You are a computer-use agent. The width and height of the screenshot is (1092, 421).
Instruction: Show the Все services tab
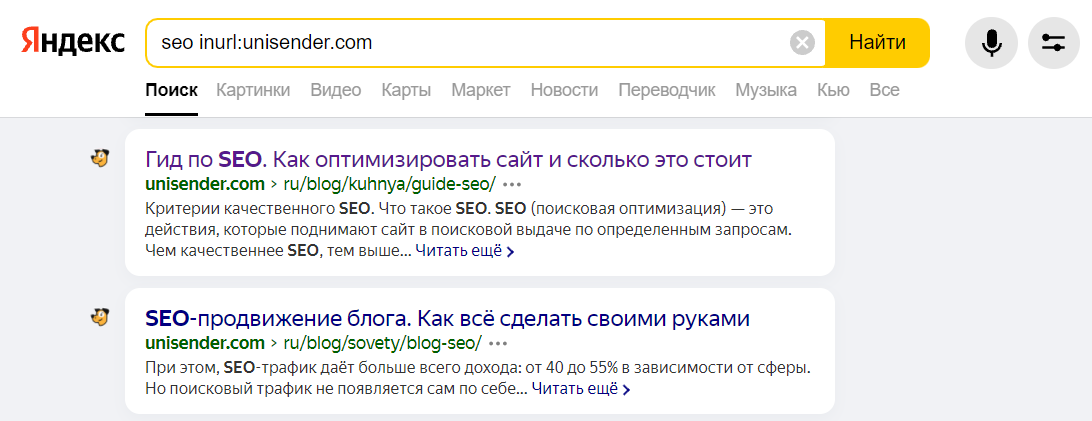[884, 90]
